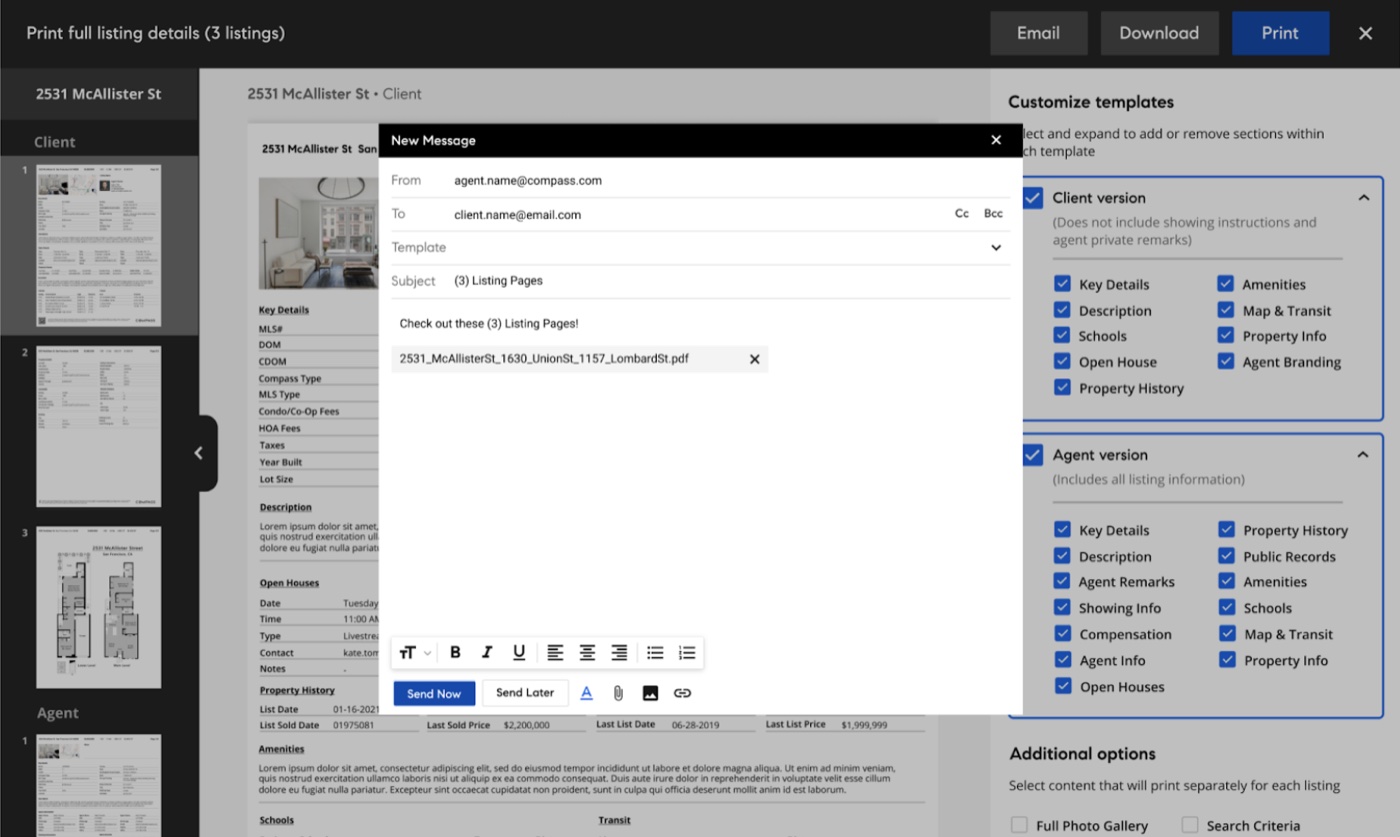Align message text right
The height and width of the screenshot is (837, 1400).
tap(619, 653)
